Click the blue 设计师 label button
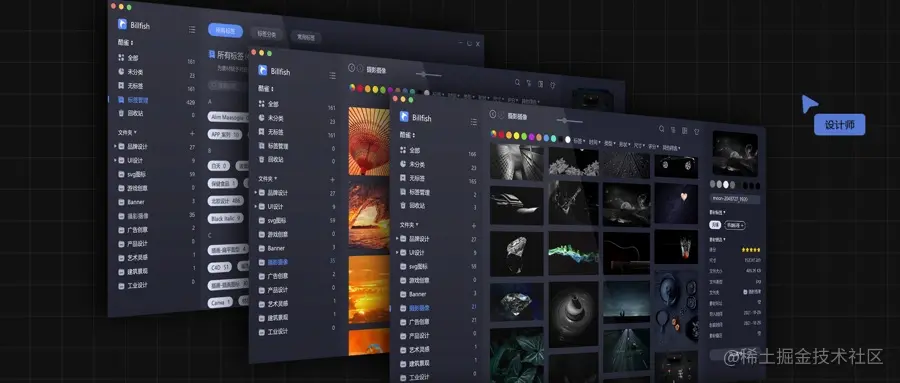Screen dimensions: 900x383 point(839,125)
